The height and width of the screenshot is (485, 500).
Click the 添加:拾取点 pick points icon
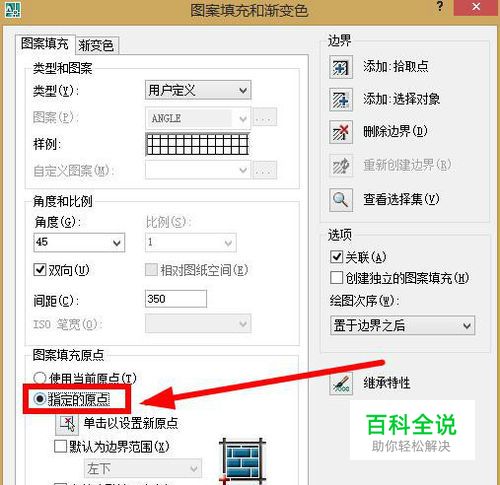(341, 67)
